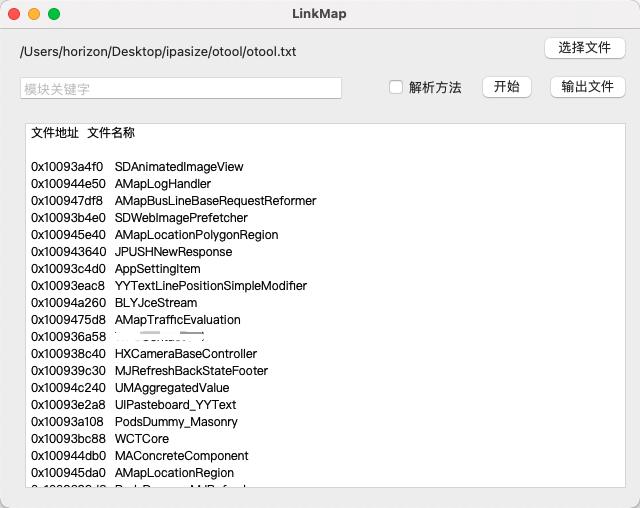640x508 pixels.
Task: Click address 0x10093bc88
Action: tap(69, 439)
